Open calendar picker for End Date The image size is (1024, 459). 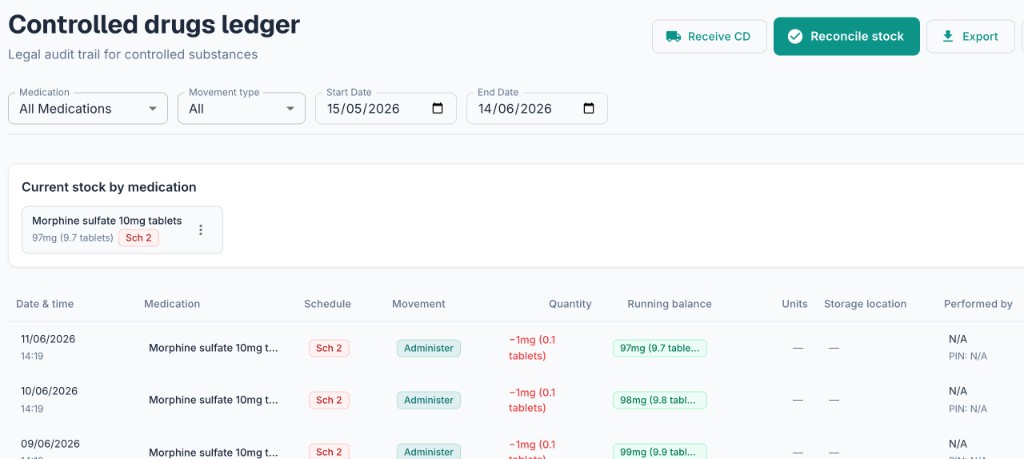(x=588, y=108)
